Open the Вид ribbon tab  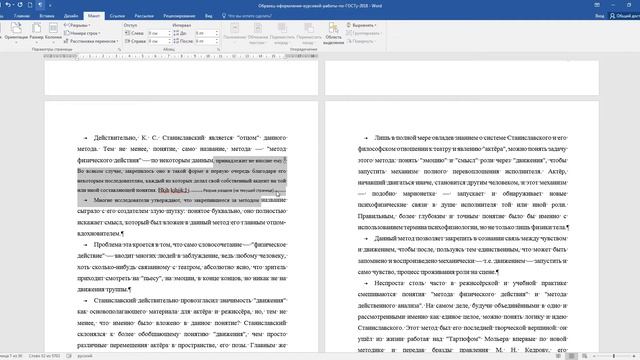point(208,16)
